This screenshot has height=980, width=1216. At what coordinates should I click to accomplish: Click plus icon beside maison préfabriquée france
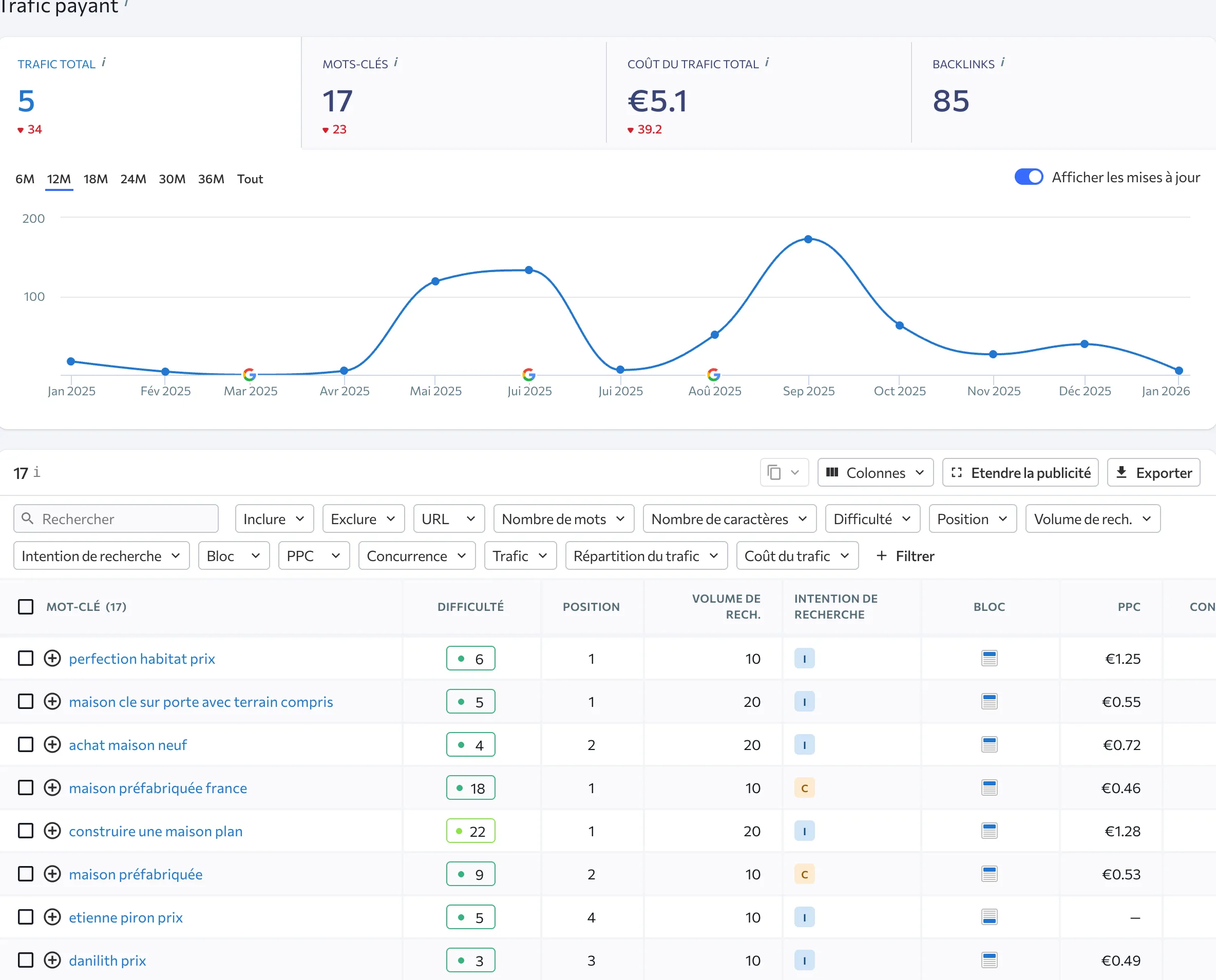(x=52, y=787)
